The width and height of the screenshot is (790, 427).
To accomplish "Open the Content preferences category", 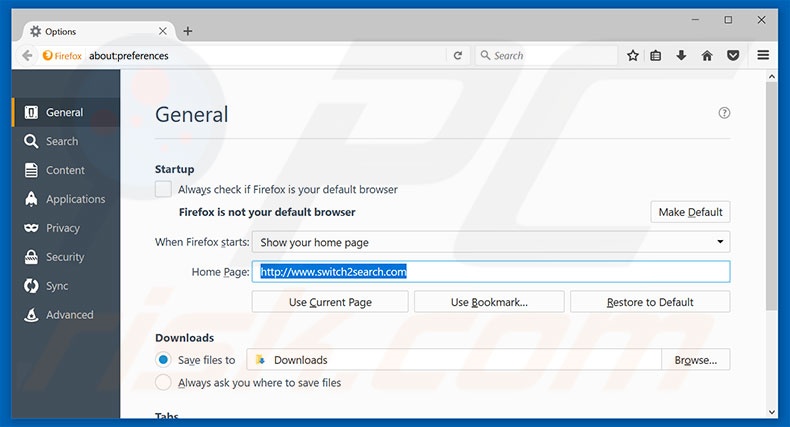I will [65, 170].
